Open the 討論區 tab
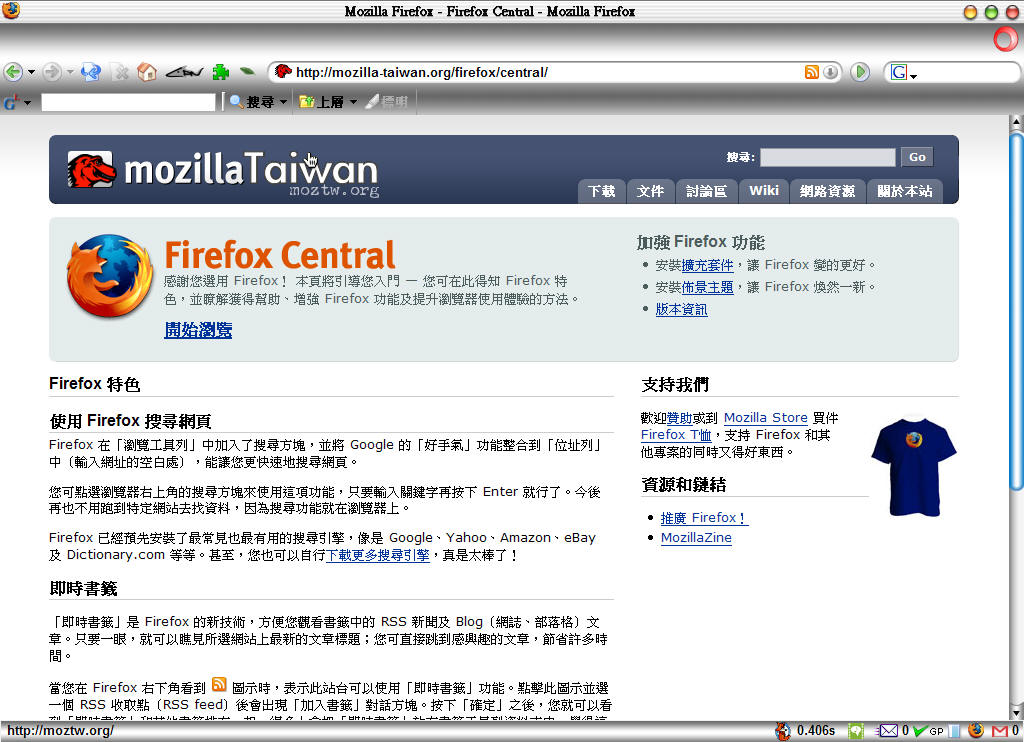1024x742 pixels. pos(707,191)
